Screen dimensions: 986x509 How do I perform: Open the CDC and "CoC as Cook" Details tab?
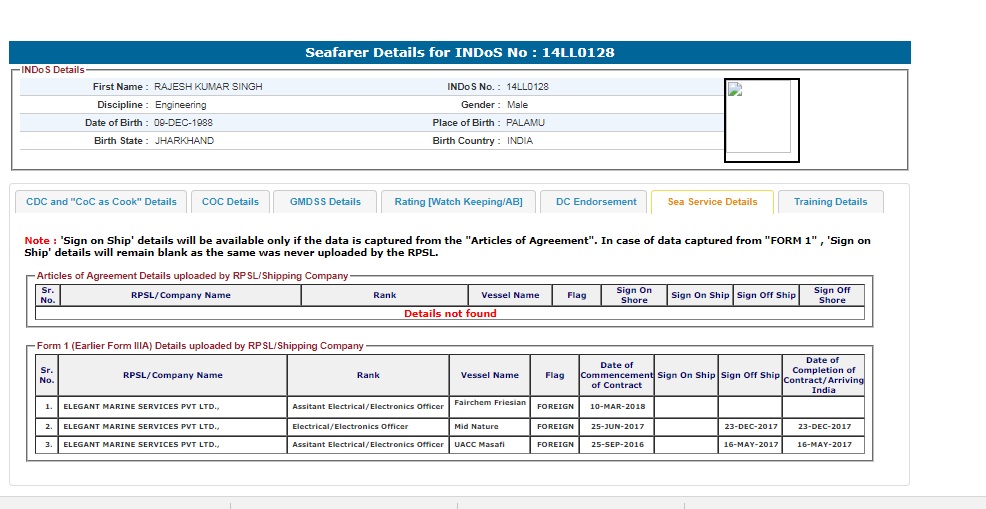click(x=101, y=202)
